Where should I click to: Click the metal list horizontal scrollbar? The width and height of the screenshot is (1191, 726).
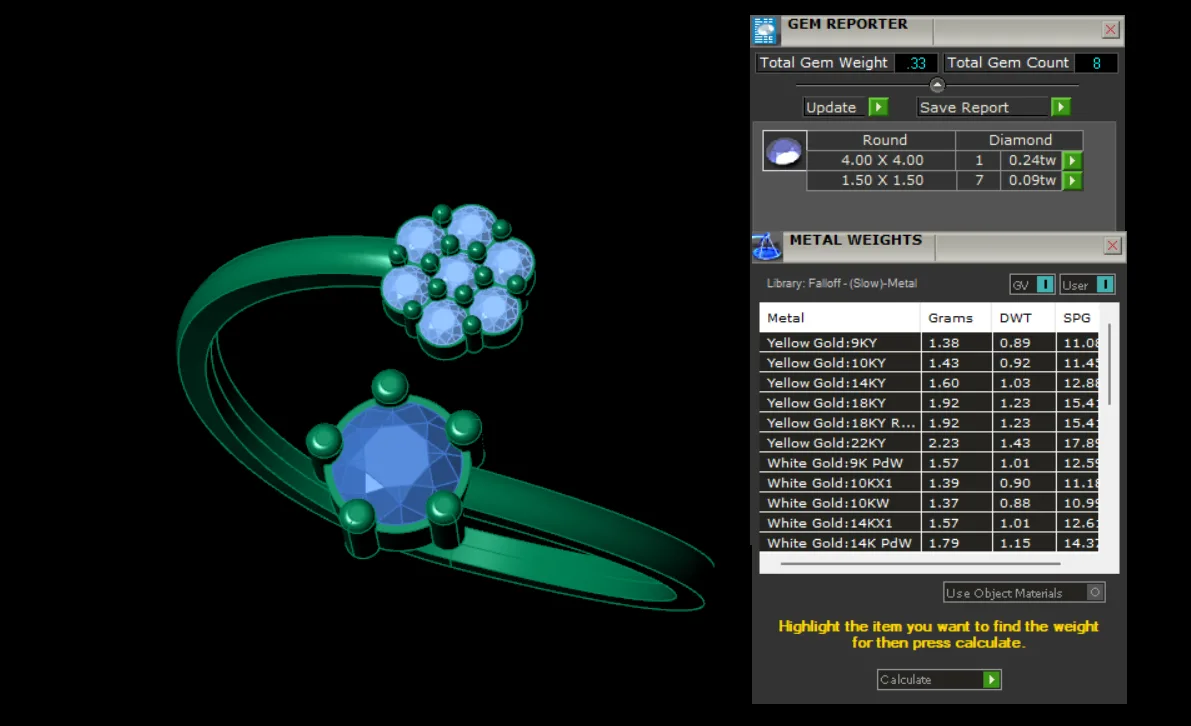(920, 563)
